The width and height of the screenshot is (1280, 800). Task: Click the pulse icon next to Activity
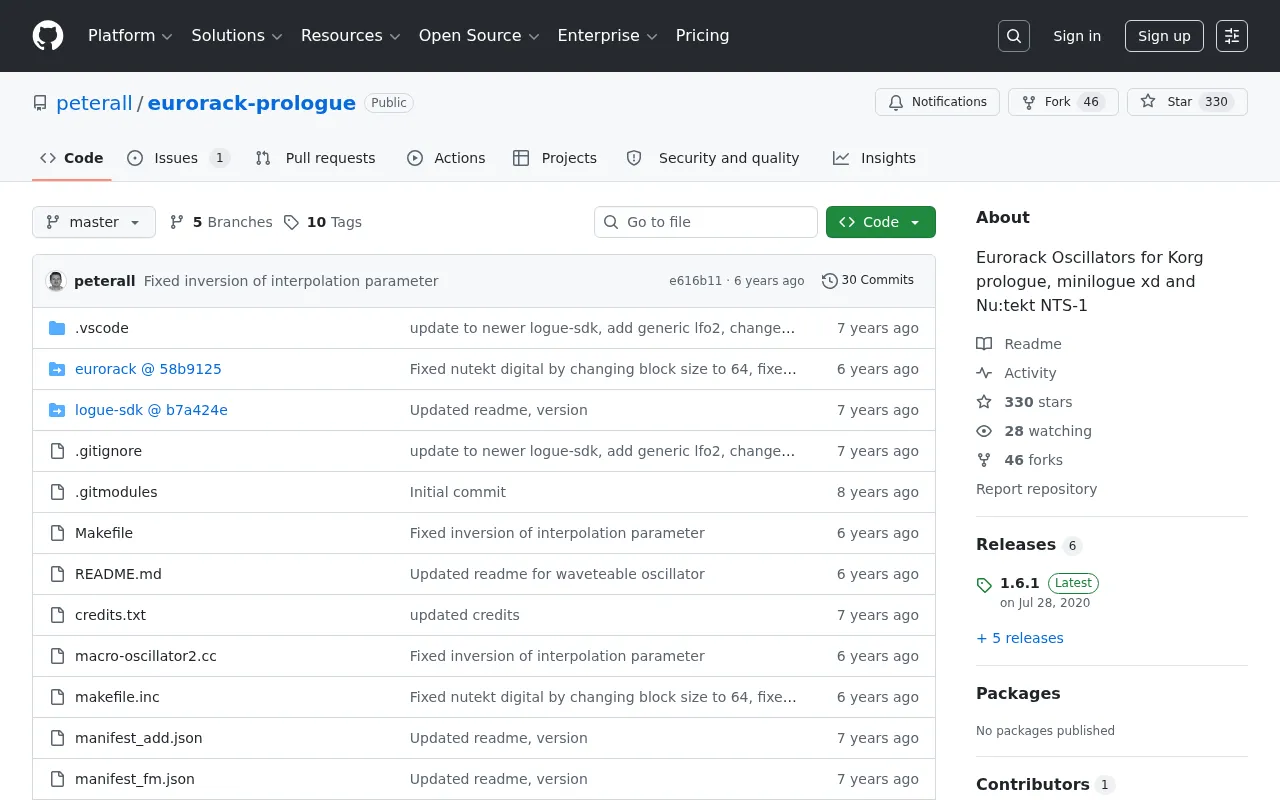click(x=984, y=373)
